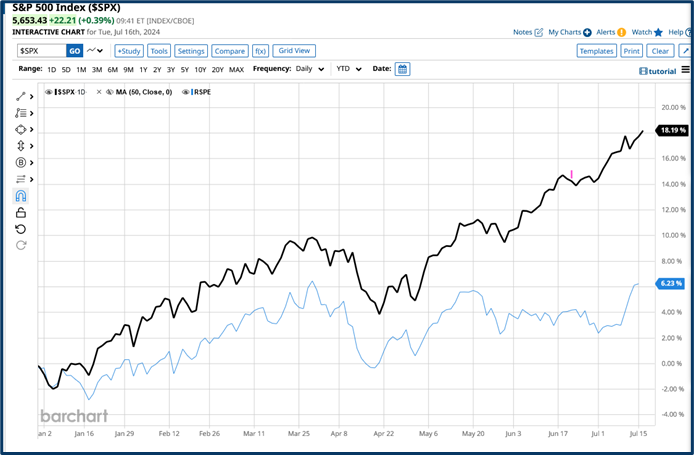Open the Fibonacci retracement tool
This screenshot has height=455, width=694.
coord(21,113)
